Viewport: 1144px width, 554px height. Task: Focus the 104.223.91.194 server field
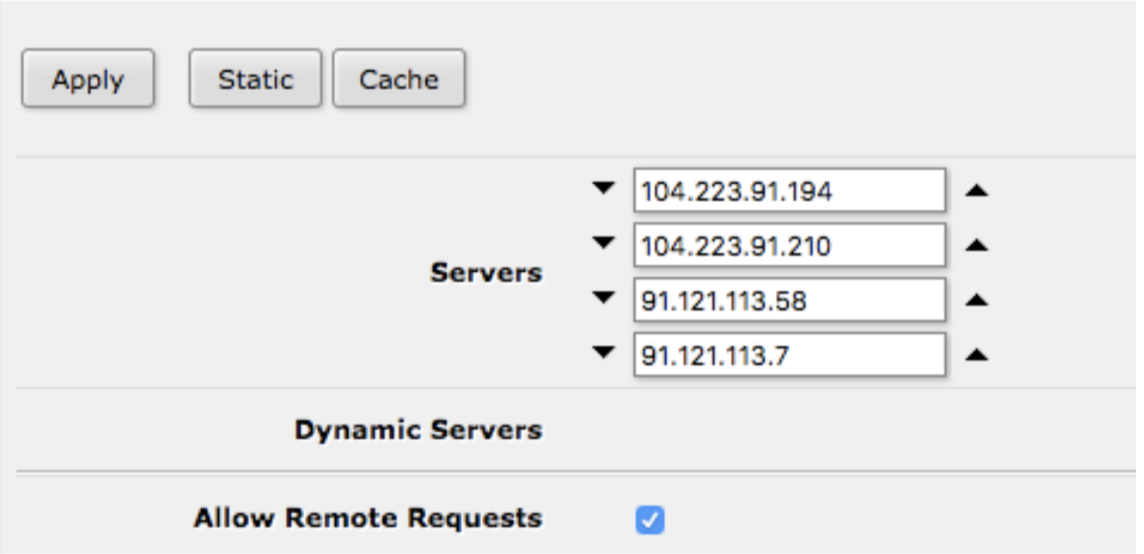pyautogui.click(x=790, y=191)
